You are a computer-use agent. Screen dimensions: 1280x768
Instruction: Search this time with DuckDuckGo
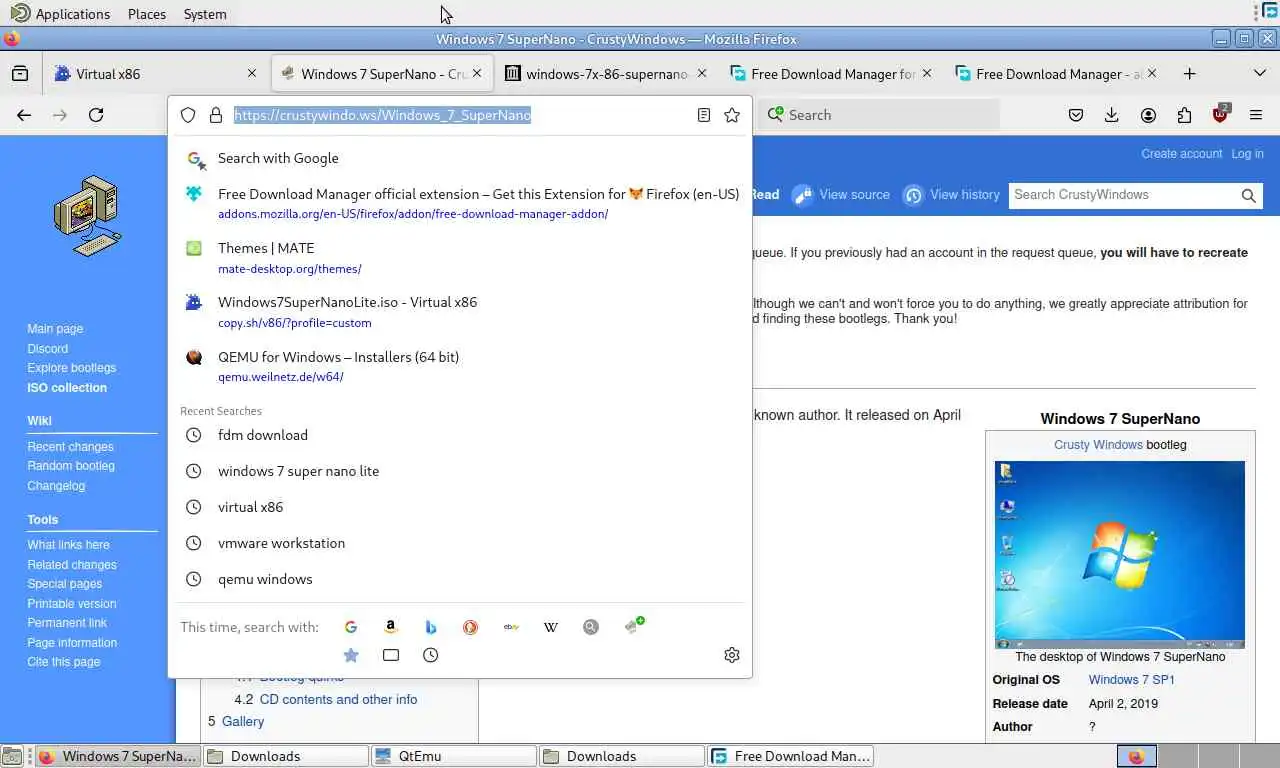471,627
